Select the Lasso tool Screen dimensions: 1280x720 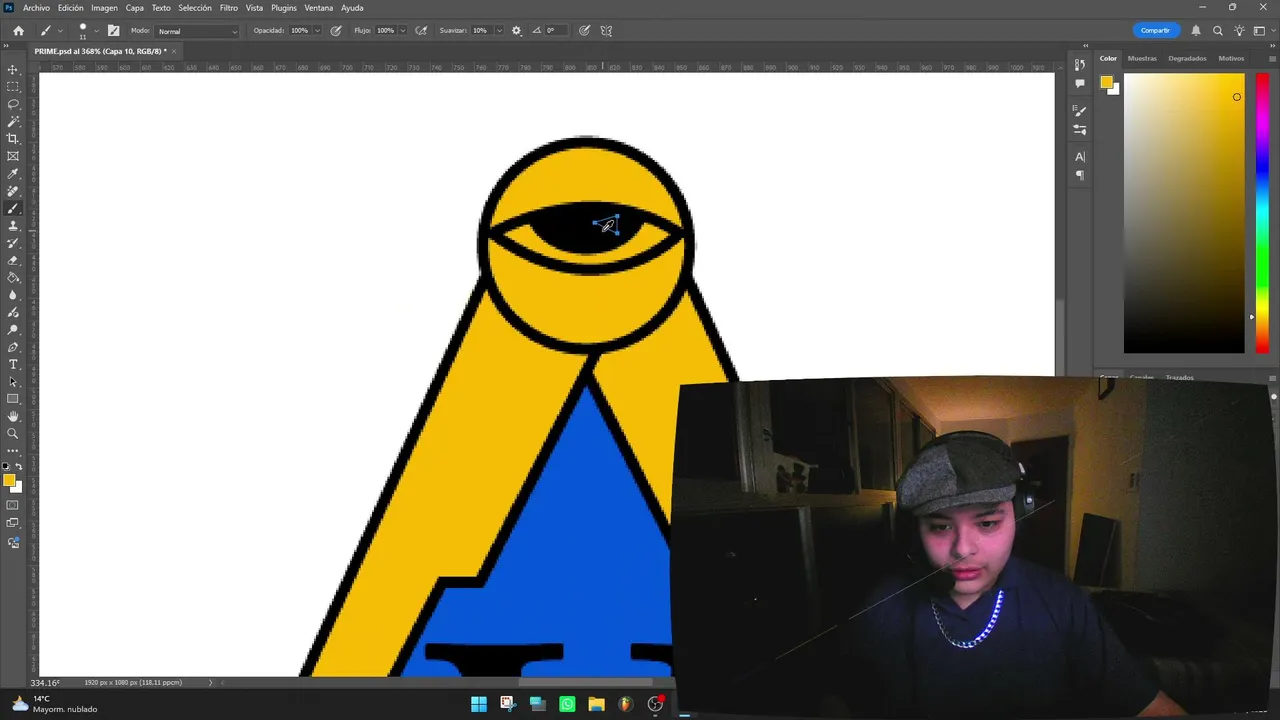(x=13, y=104)
